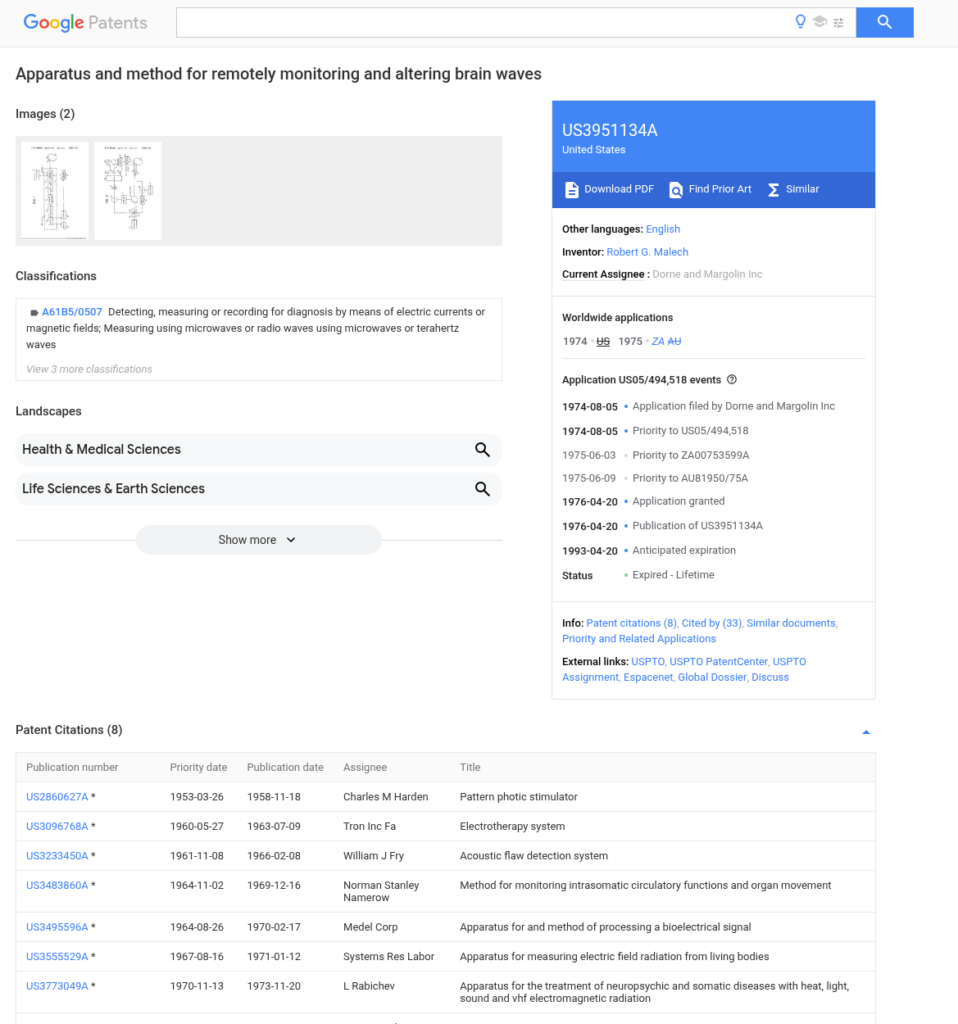Viewport: 958px width, 1024px height.
Task: Expand the Show more dropdown
Action: [x=258, y=540]
